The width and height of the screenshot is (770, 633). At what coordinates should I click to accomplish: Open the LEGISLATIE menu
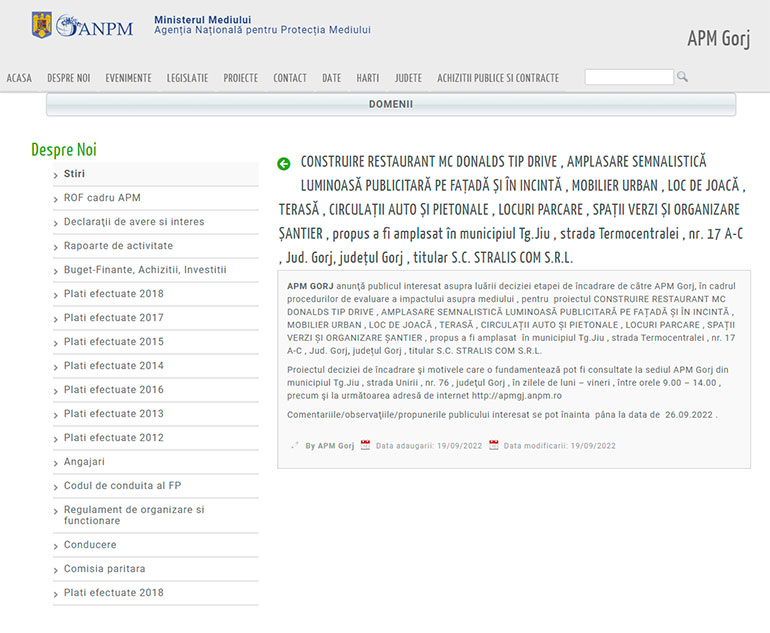[187, 78]
